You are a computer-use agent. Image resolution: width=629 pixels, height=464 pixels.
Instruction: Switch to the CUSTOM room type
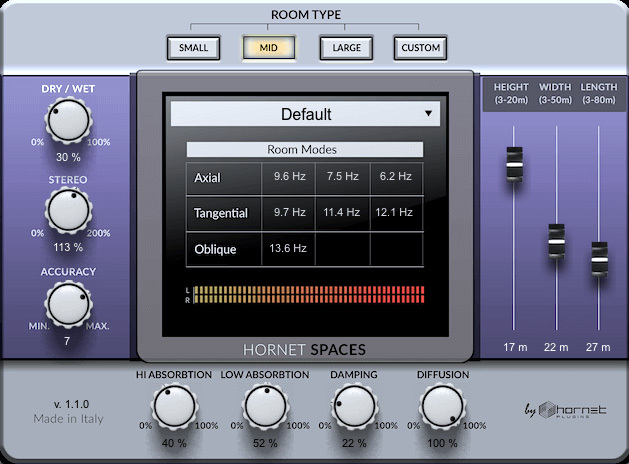pos(420,48)
